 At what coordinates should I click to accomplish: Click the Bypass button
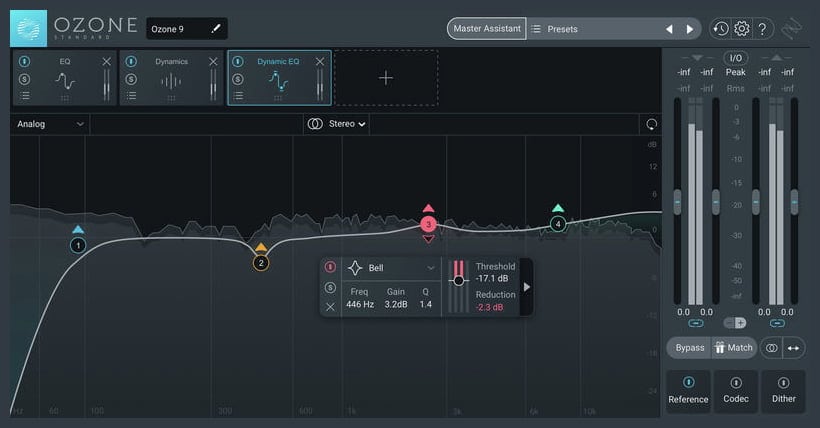coord(689,347)
